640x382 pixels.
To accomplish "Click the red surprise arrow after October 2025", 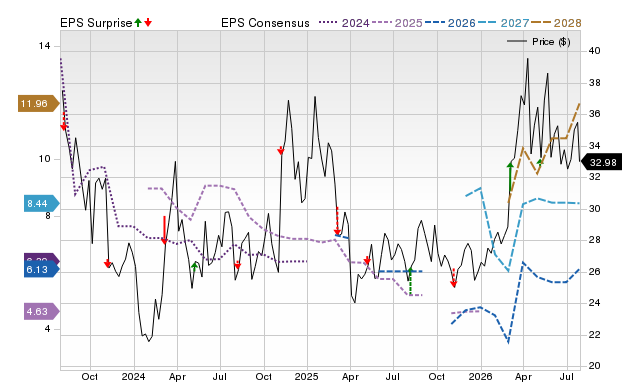I will click(453, 278).
